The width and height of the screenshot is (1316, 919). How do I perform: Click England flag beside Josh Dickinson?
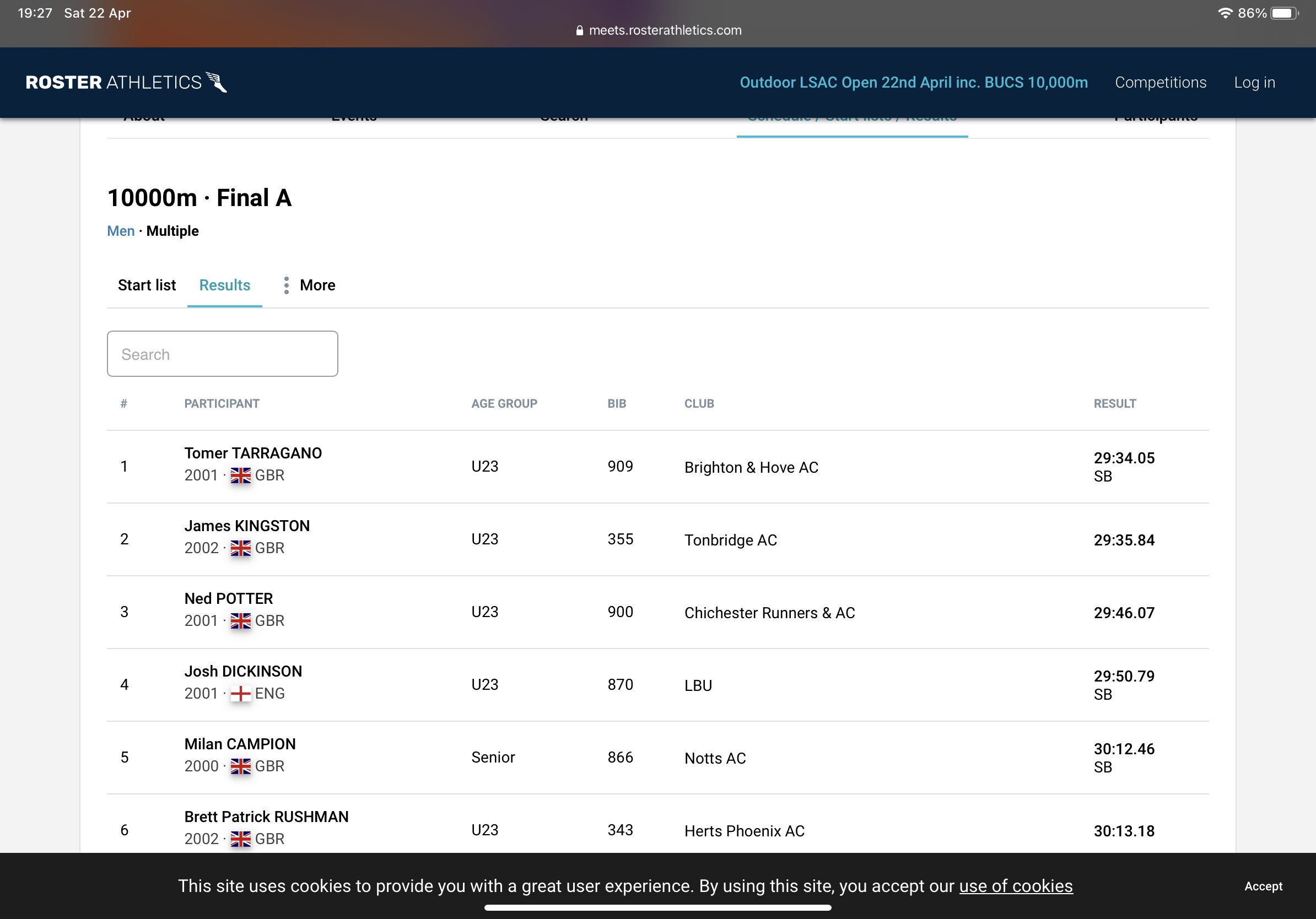(x=241, y=694)
